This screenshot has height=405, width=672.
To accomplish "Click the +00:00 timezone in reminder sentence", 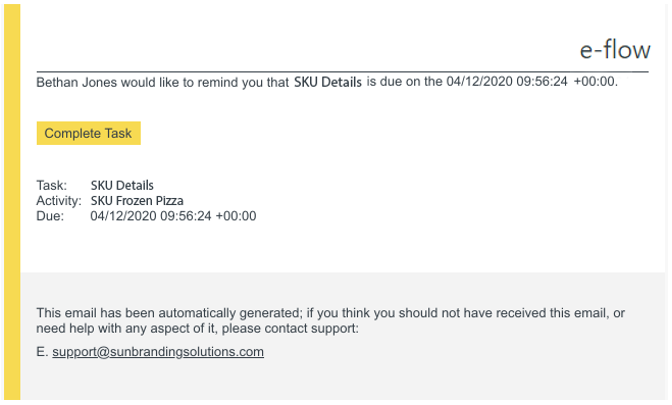I will pyautogui.click(x=594, y=81).
